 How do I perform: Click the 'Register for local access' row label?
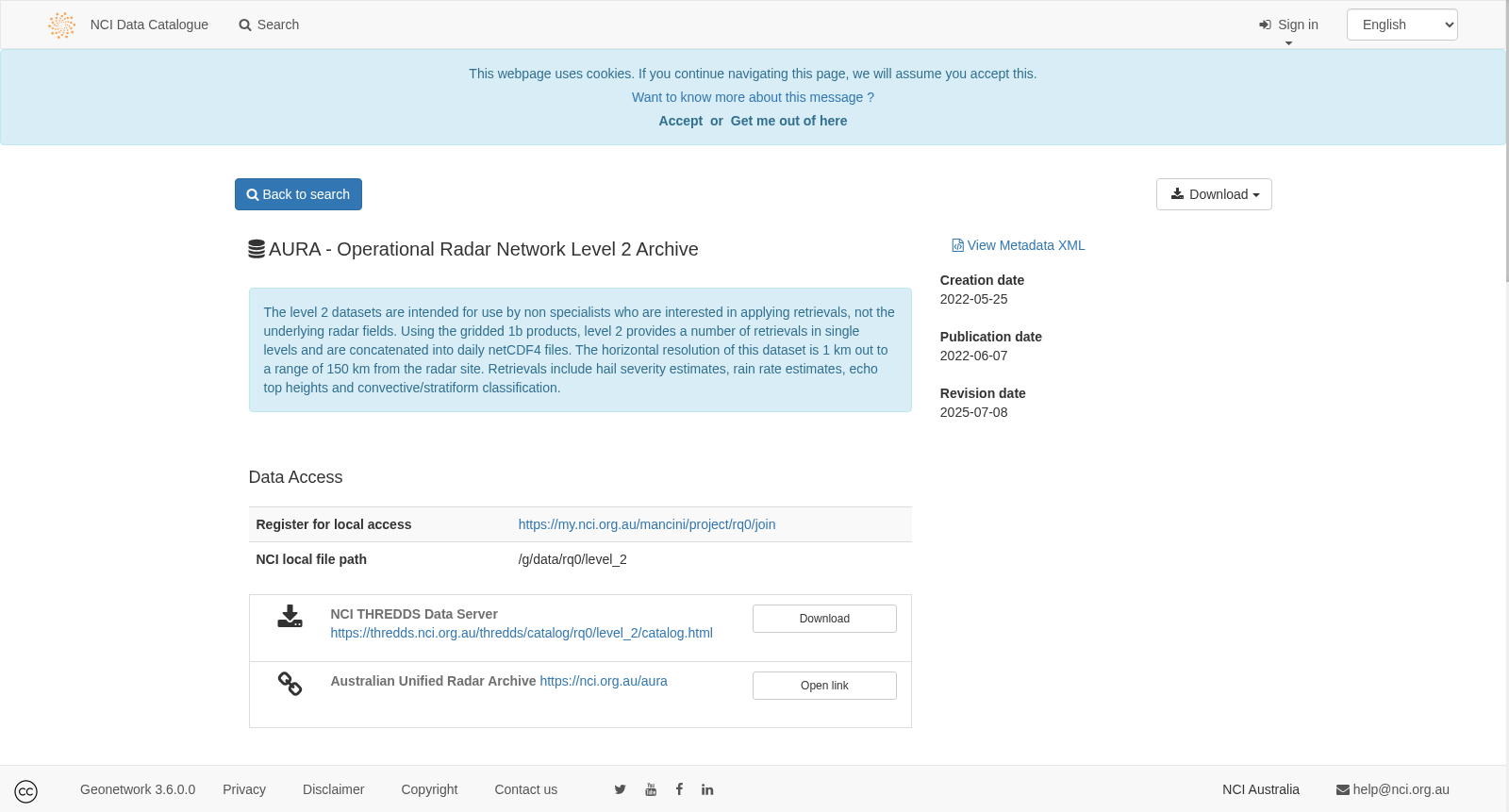pos(334,524)
